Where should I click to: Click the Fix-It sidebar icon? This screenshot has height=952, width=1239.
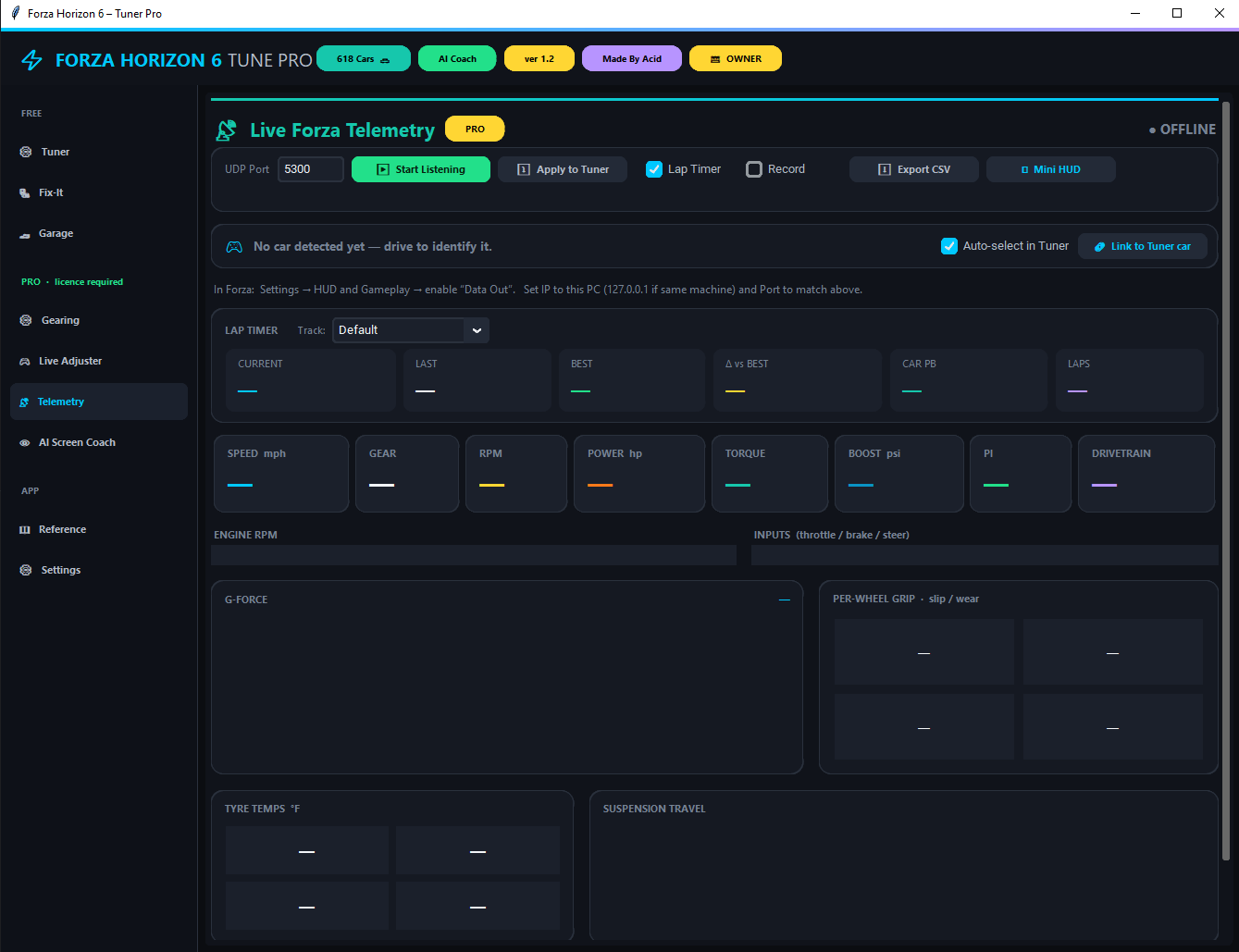coord(25,192)
